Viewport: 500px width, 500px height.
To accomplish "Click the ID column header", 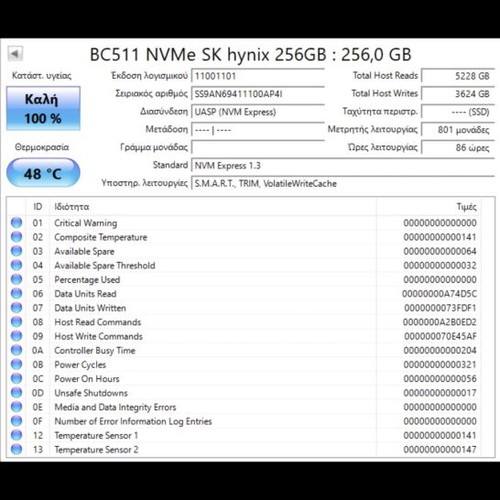I will 38,207.
